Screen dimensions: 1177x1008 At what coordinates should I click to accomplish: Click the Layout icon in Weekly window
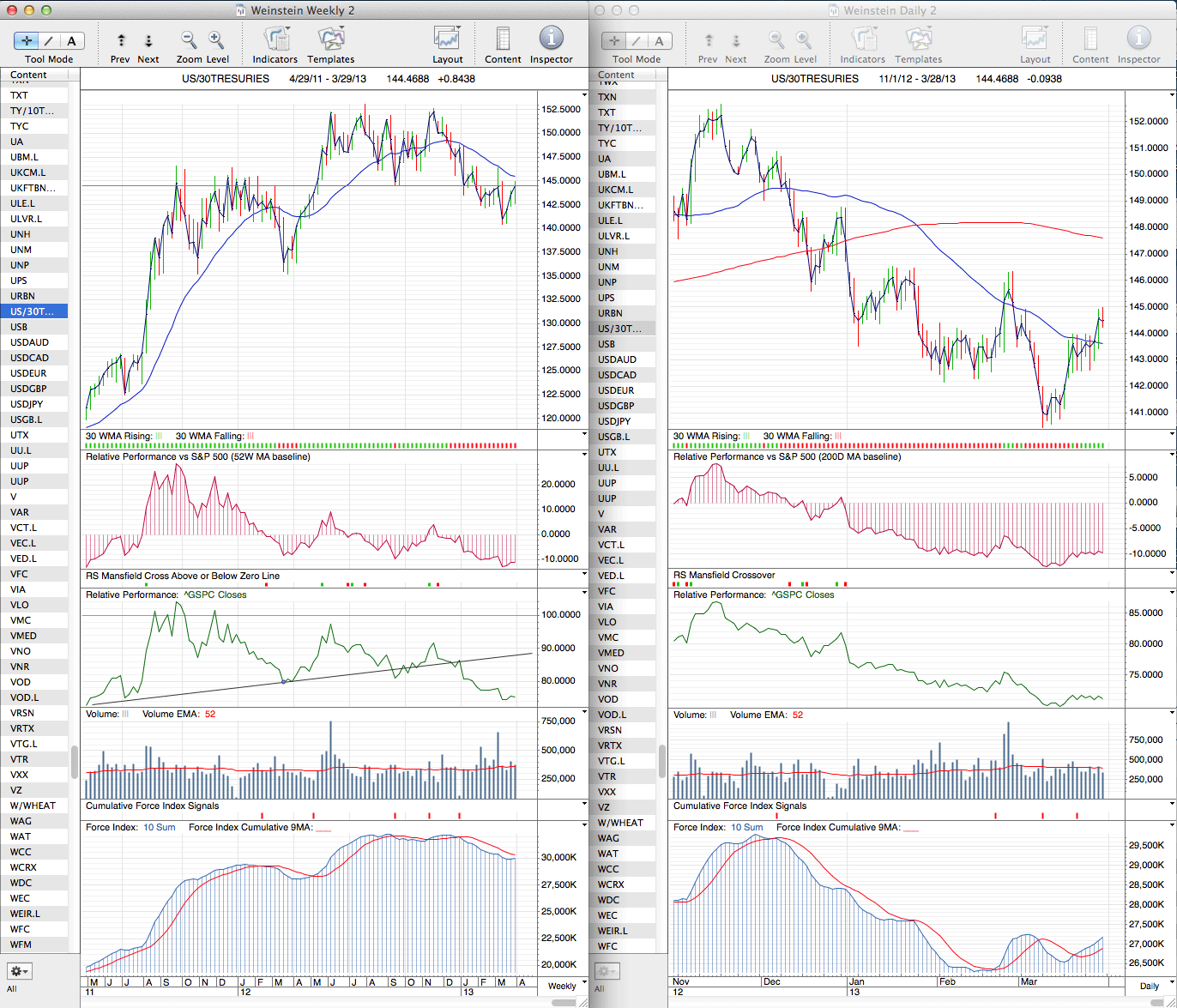(447, 40)
